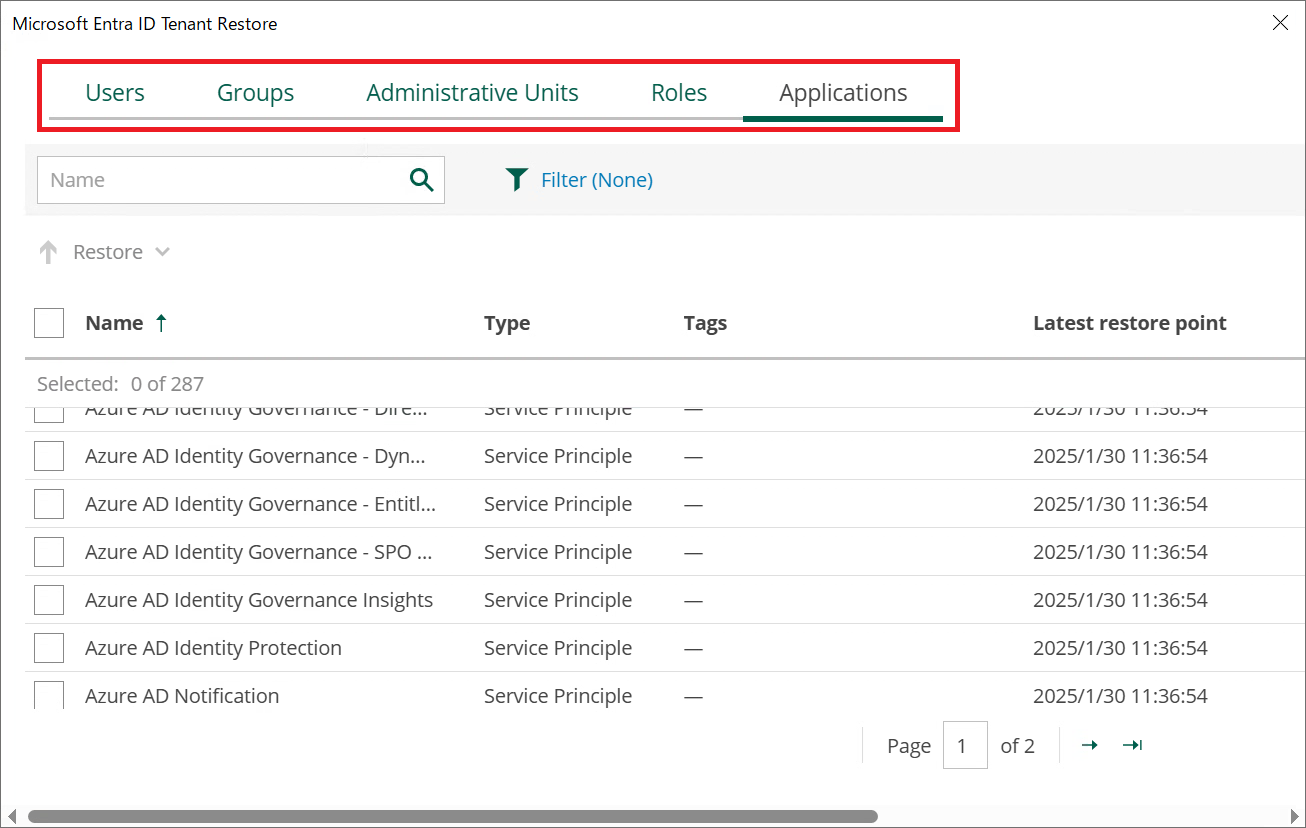
Task: Click the Selected: 0 of 287 text
Action: pos(120,384)
